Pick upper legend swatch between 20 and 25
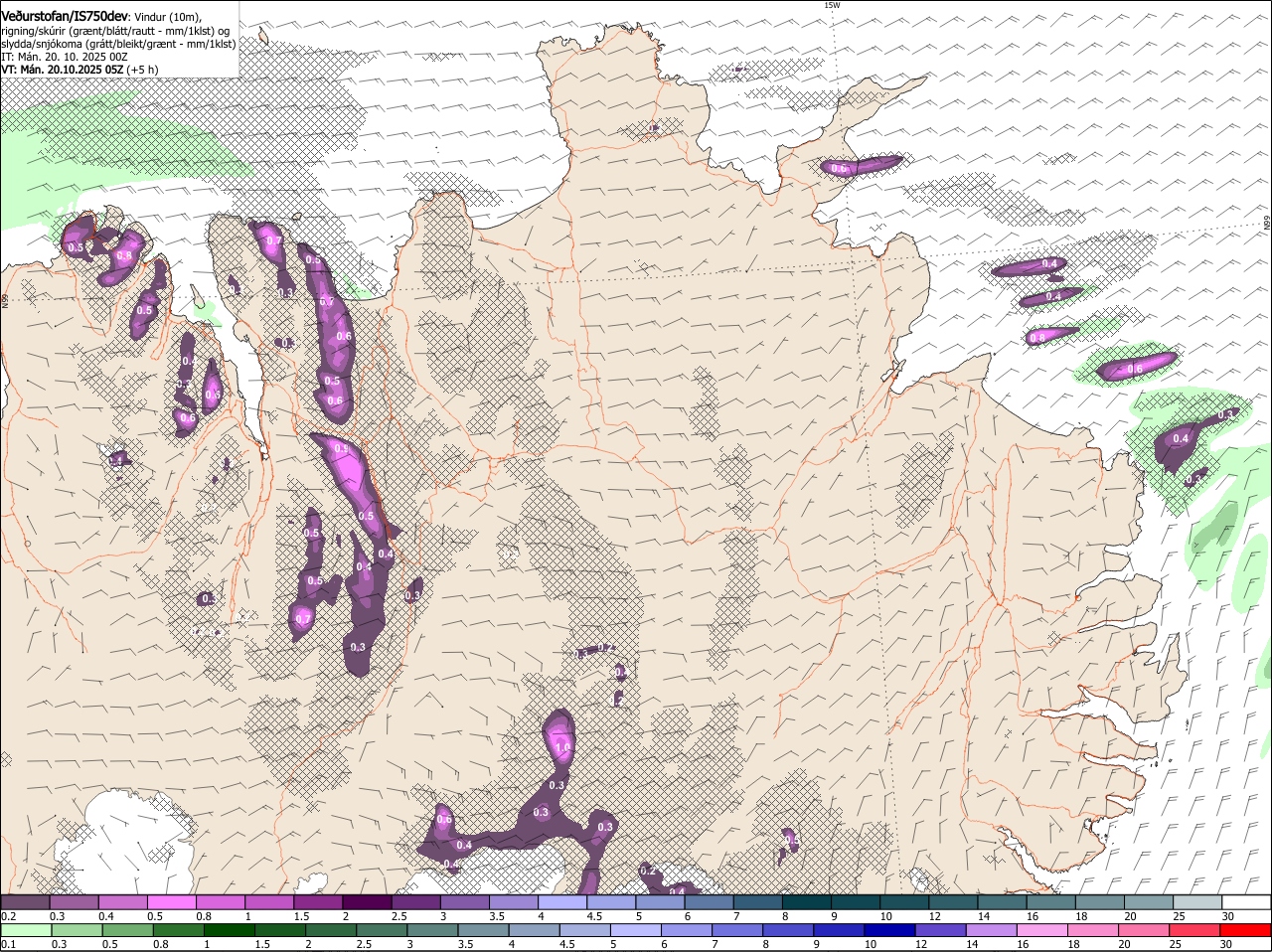This screenshot has width=1272, height=952. point(1148,901)
